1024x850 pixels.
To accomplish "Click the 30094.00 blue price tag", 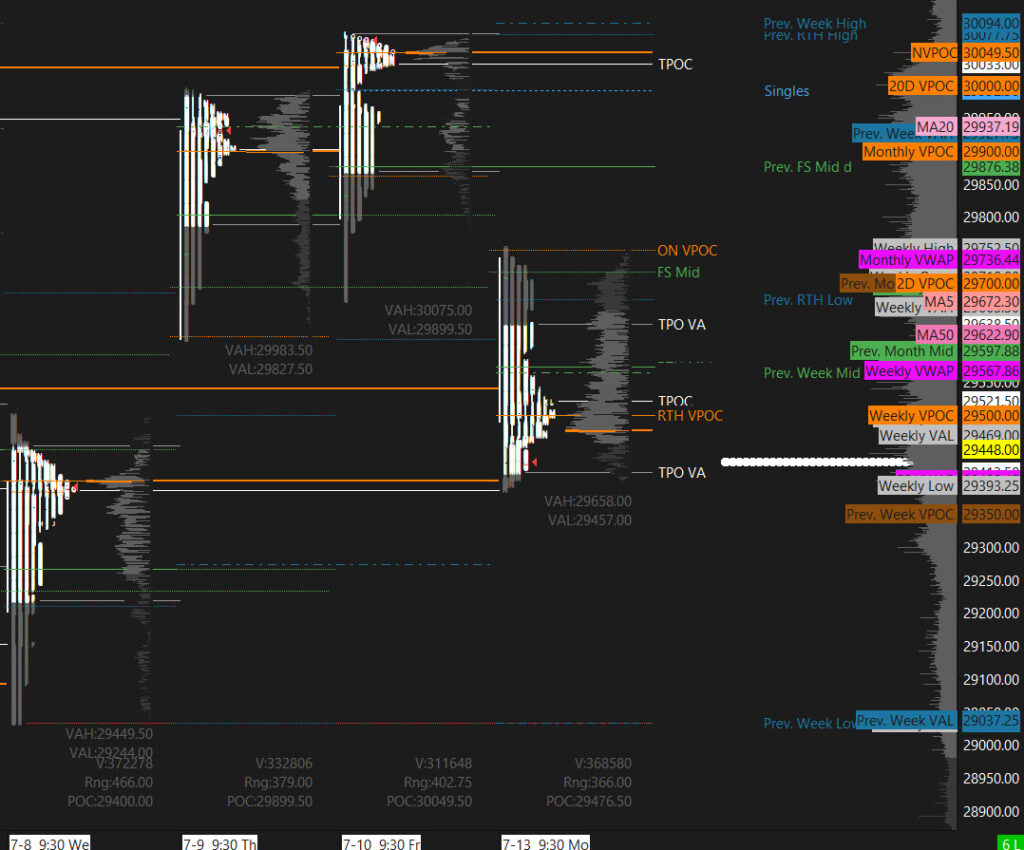I will coord(991,23).
